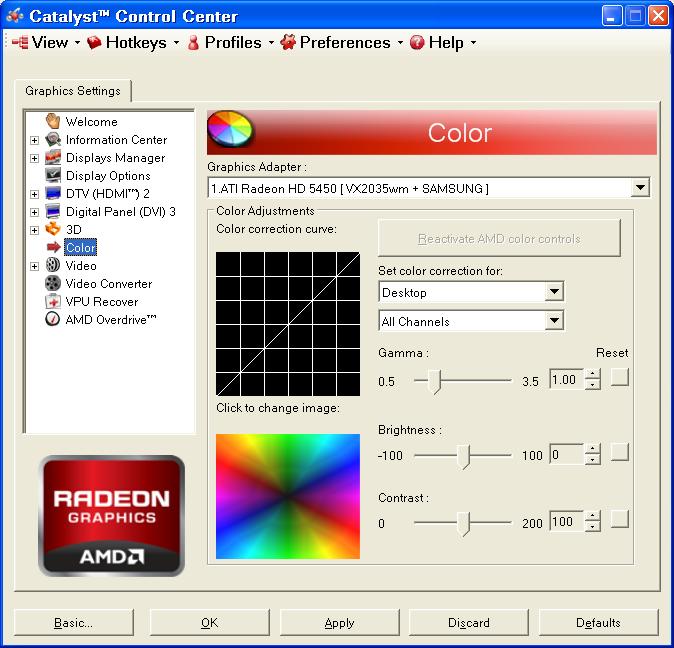Click the Catalyst title bar app icon

tap(15, 16)
